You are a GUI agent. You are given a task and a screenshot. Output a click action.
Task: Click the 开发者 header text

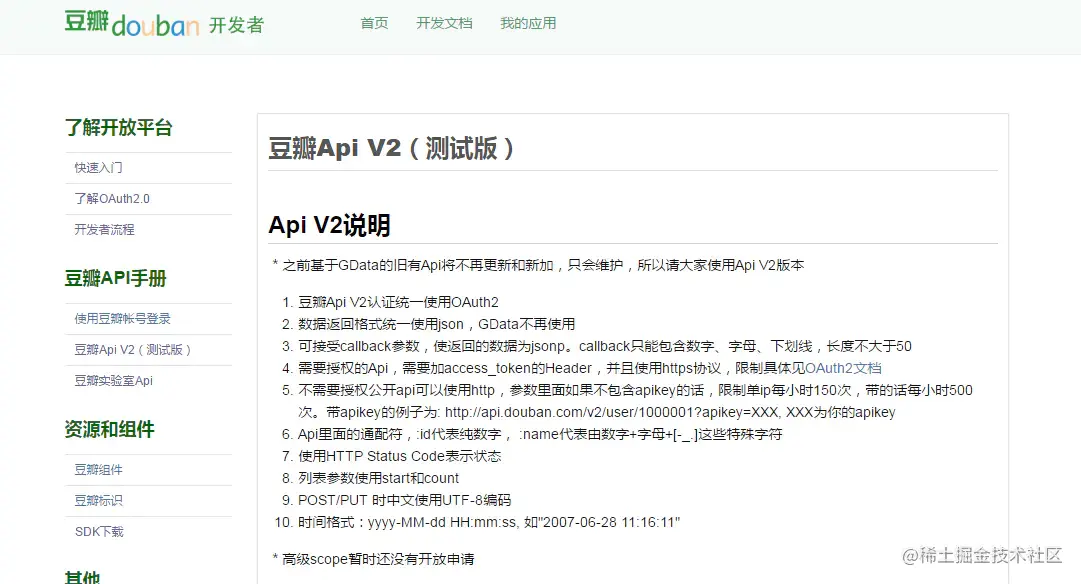click(236, 26)
